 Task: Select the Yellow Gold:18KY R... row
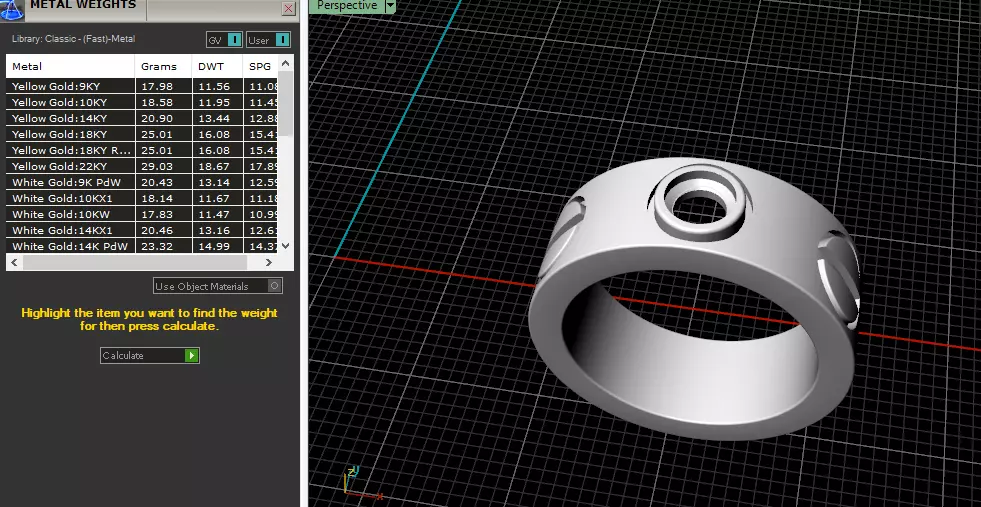(x=141, y=150)
